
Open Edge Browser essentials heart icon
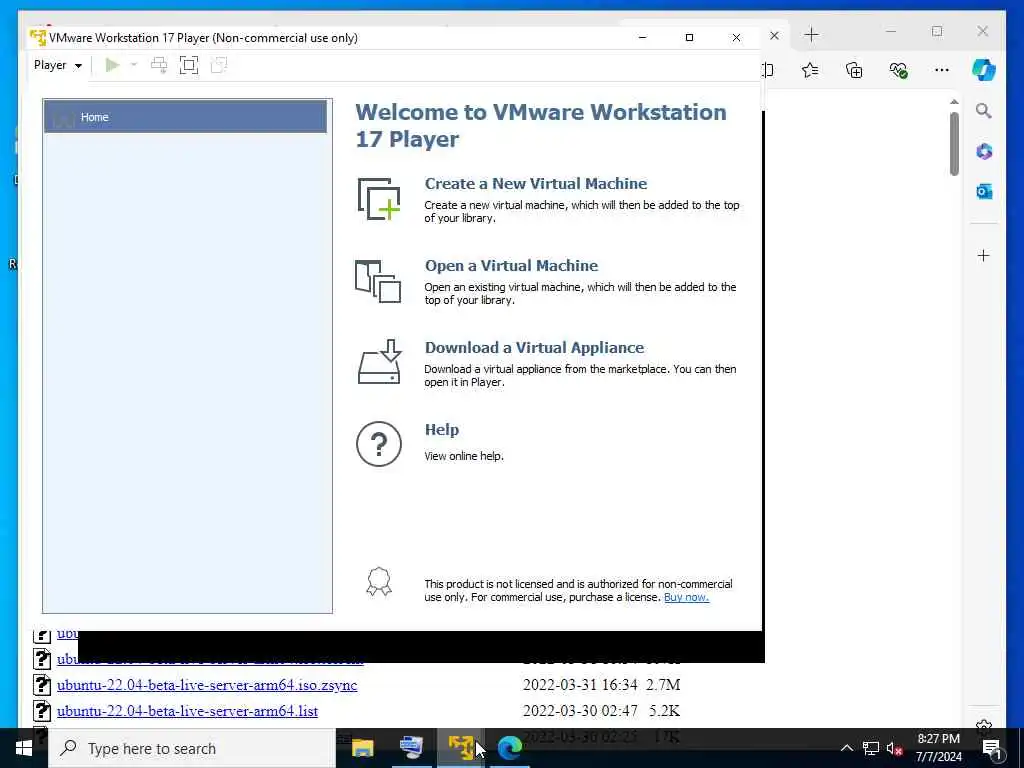point(899,70)
